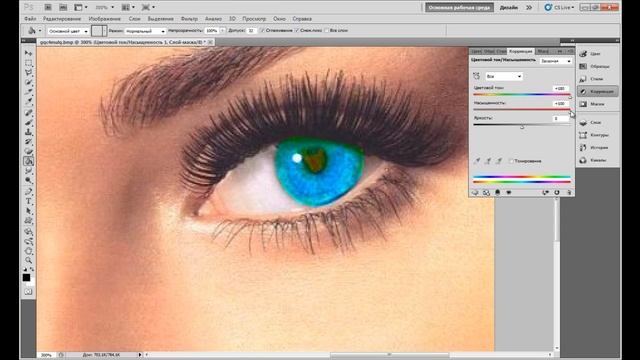
Task: Open the Изображение menu
Action: pos(104,19)
